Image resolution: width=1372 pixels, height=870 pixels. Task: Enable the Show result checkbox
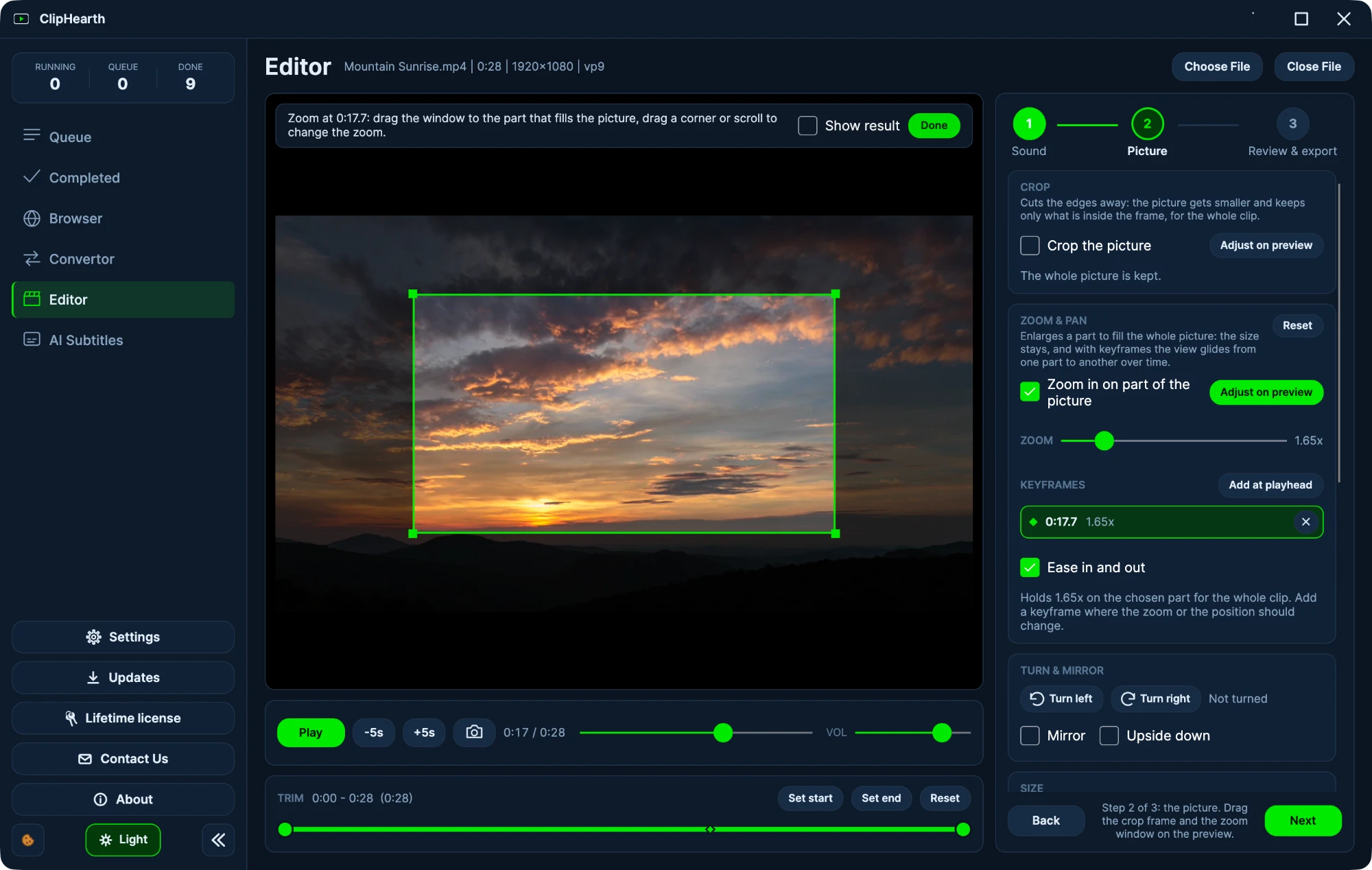(807, 126)
